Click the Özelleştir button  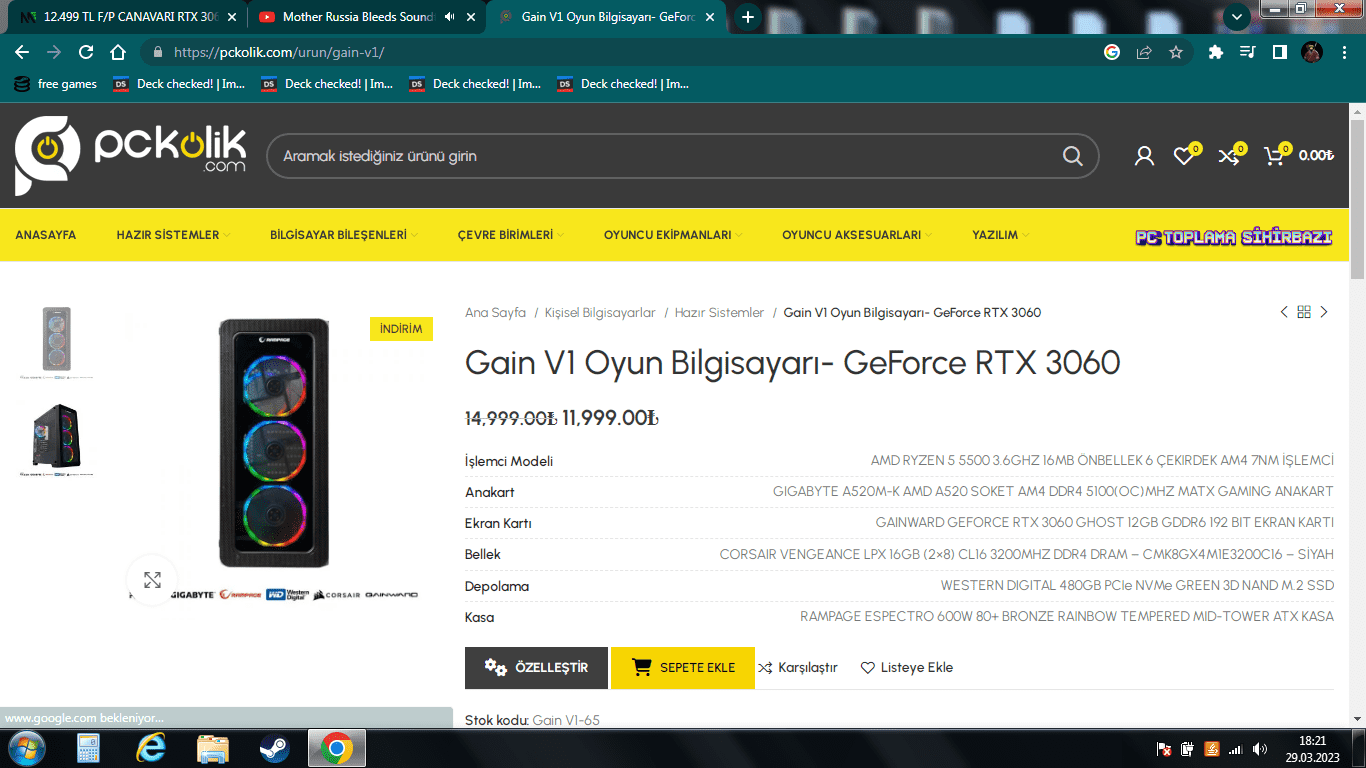[536, 668]
